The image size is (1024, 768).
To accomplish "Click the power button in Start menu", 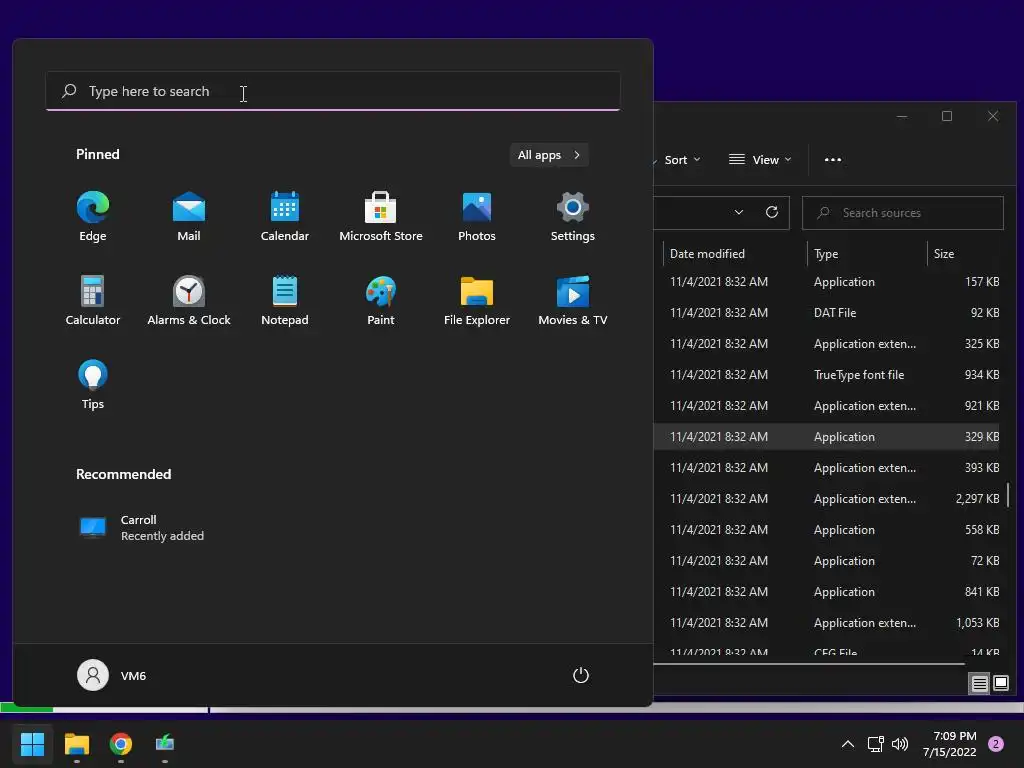I will point(581,675).
